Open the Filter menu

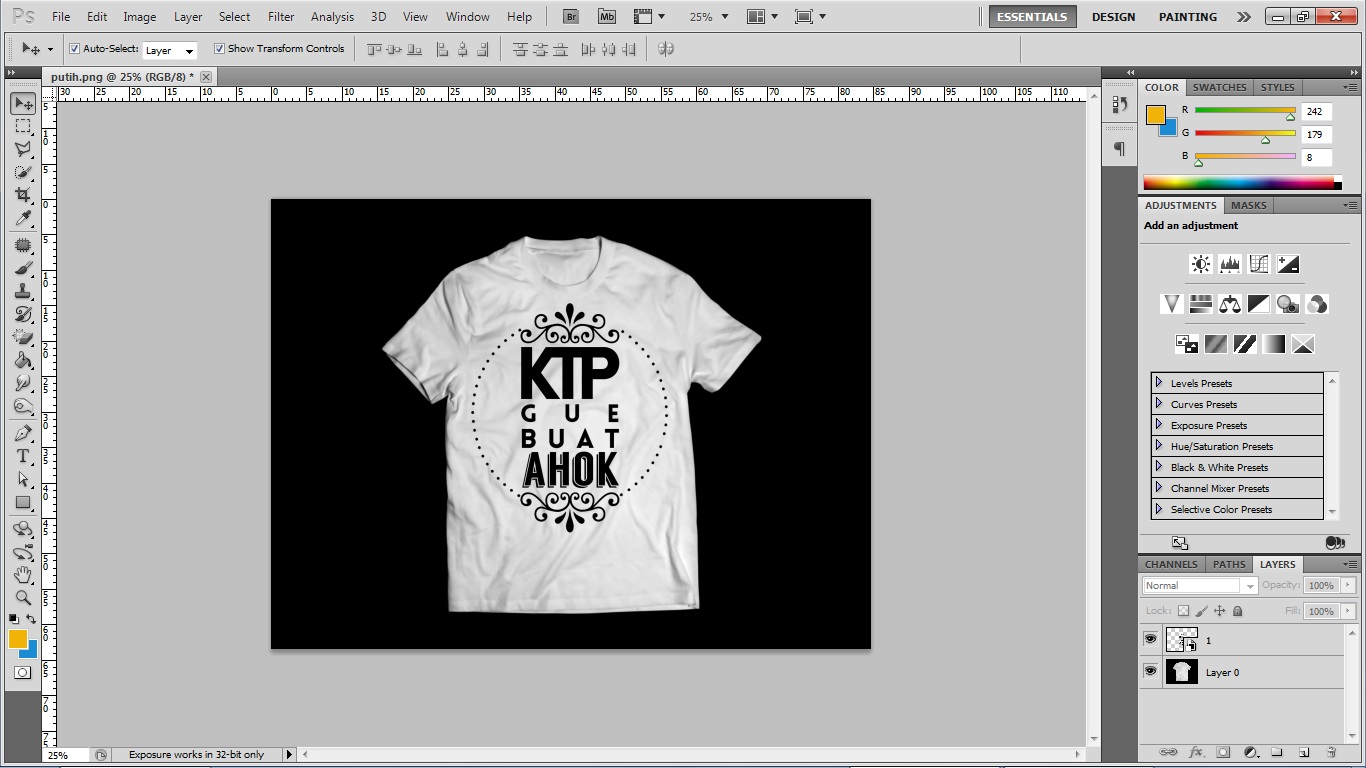pyautogui.click(x=281, y=16)
